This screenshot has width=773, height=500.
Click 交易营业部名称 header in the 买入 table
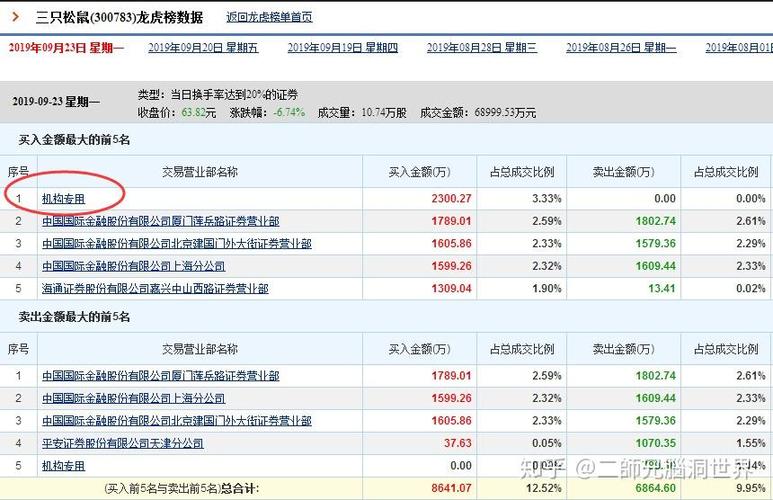200,172
